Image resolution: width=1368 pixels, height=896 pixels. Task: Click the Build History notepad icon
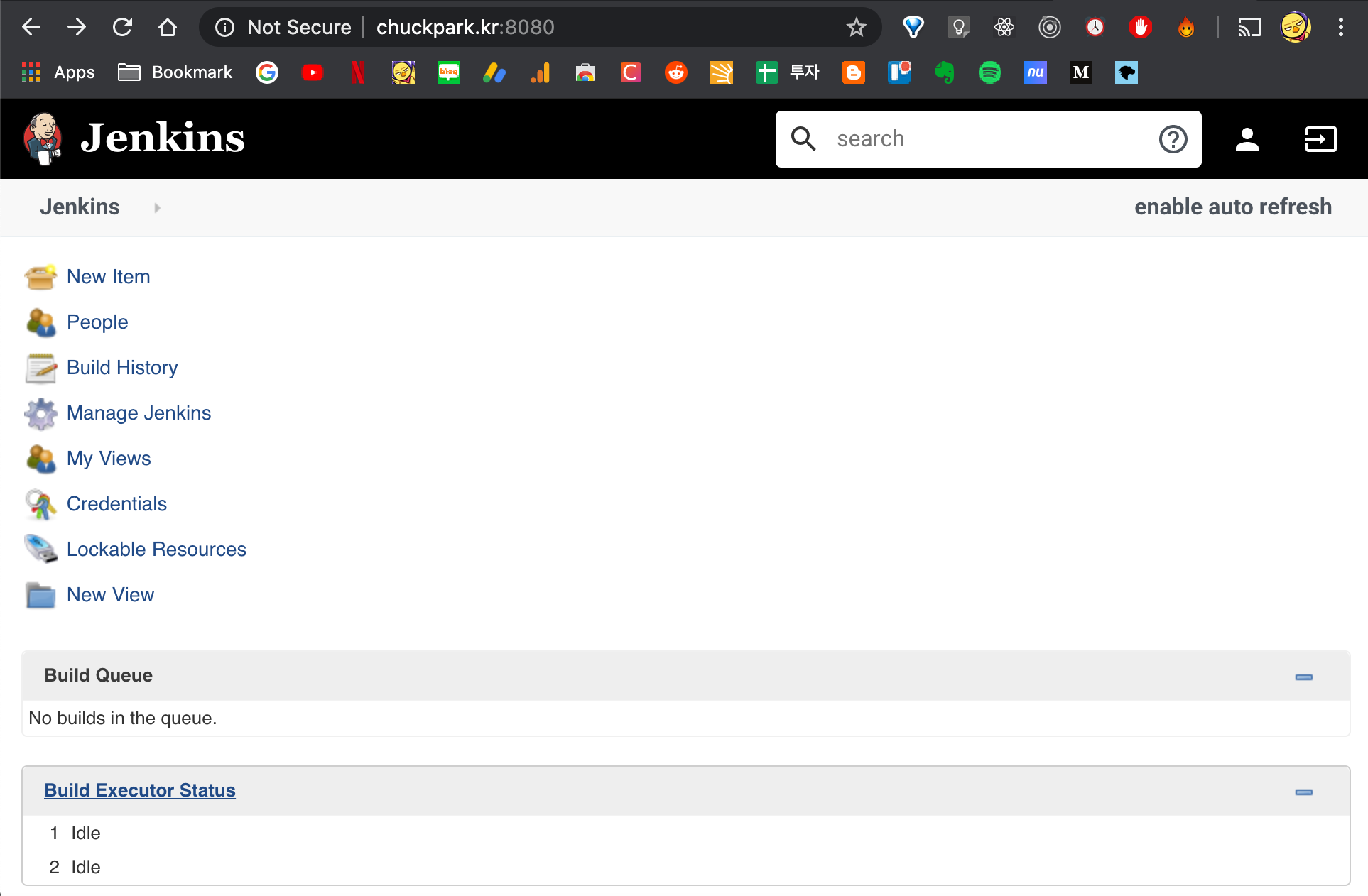[40, 368]
